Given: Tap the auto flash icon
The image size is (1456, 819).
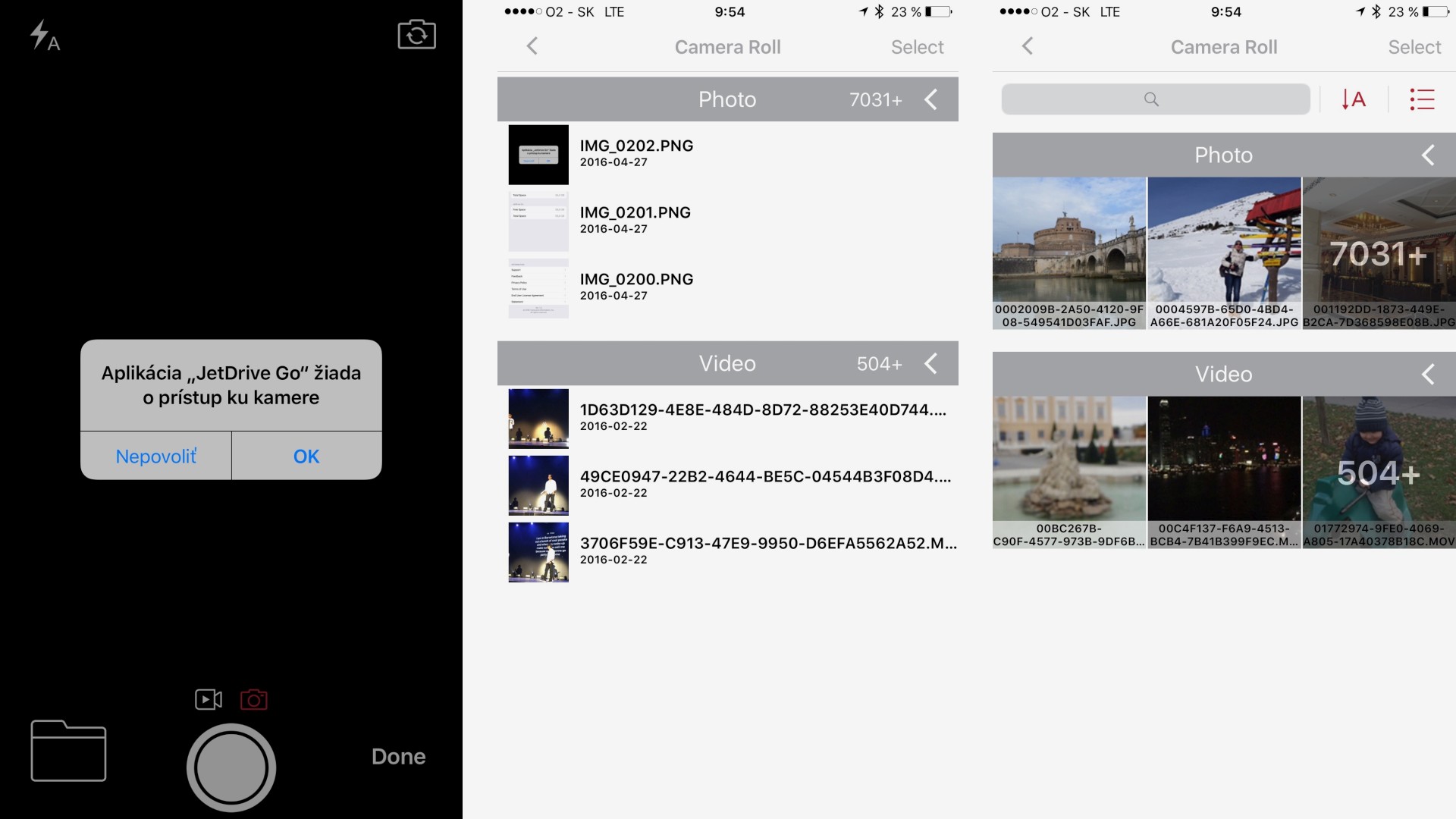Looking at the screenshot, I should 44,36.
